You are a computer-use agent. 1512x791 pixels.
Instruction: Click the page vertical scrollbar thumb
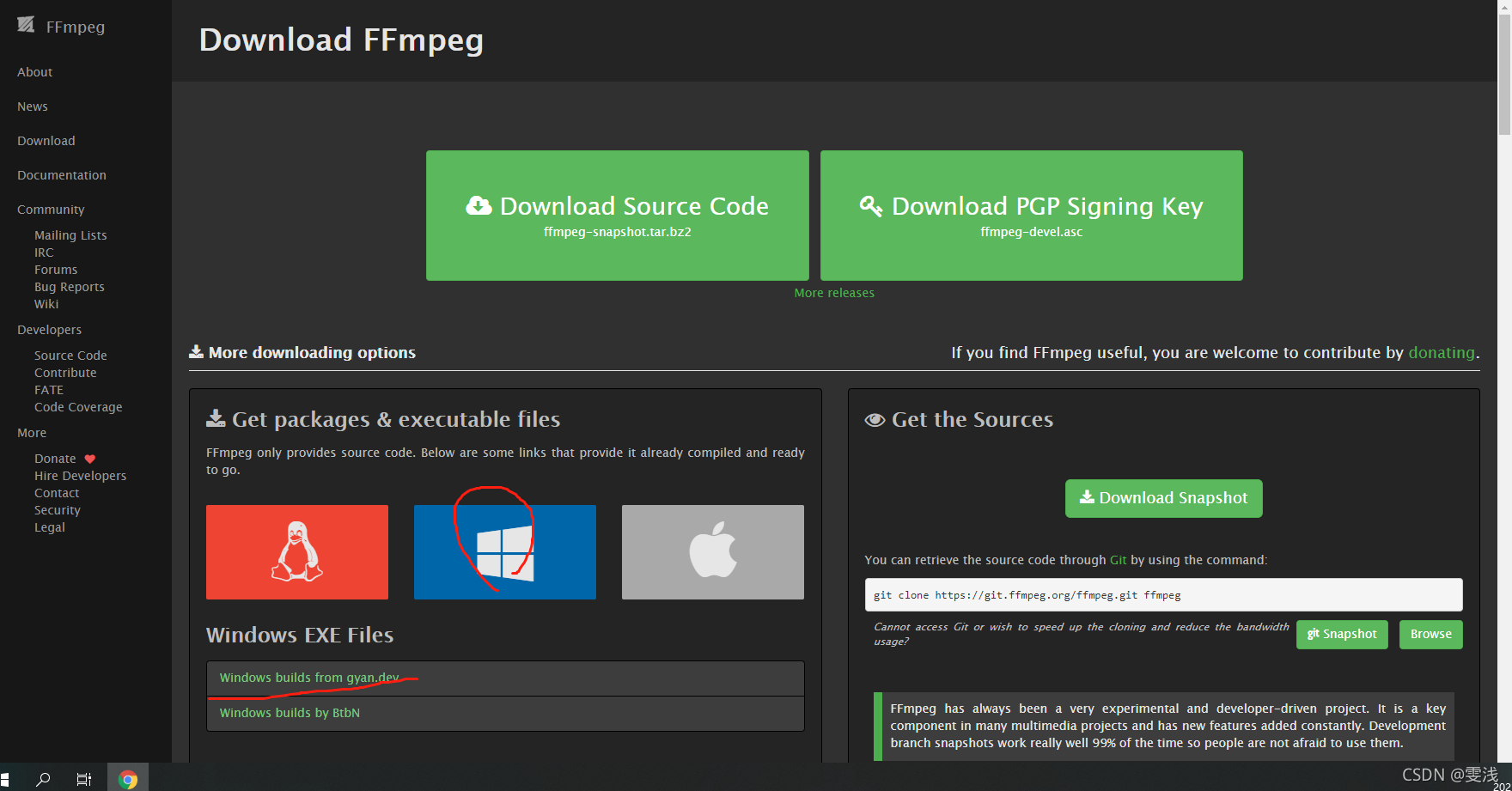click(1504, 73)
